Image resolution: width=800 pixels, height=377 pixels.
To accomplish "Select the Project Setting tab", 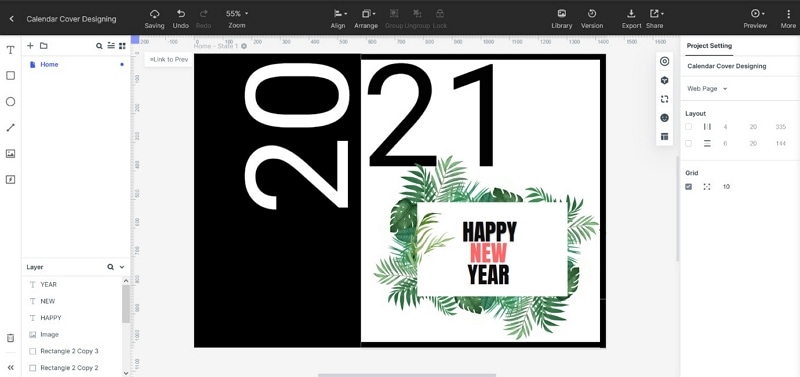I will pos(709,46).
